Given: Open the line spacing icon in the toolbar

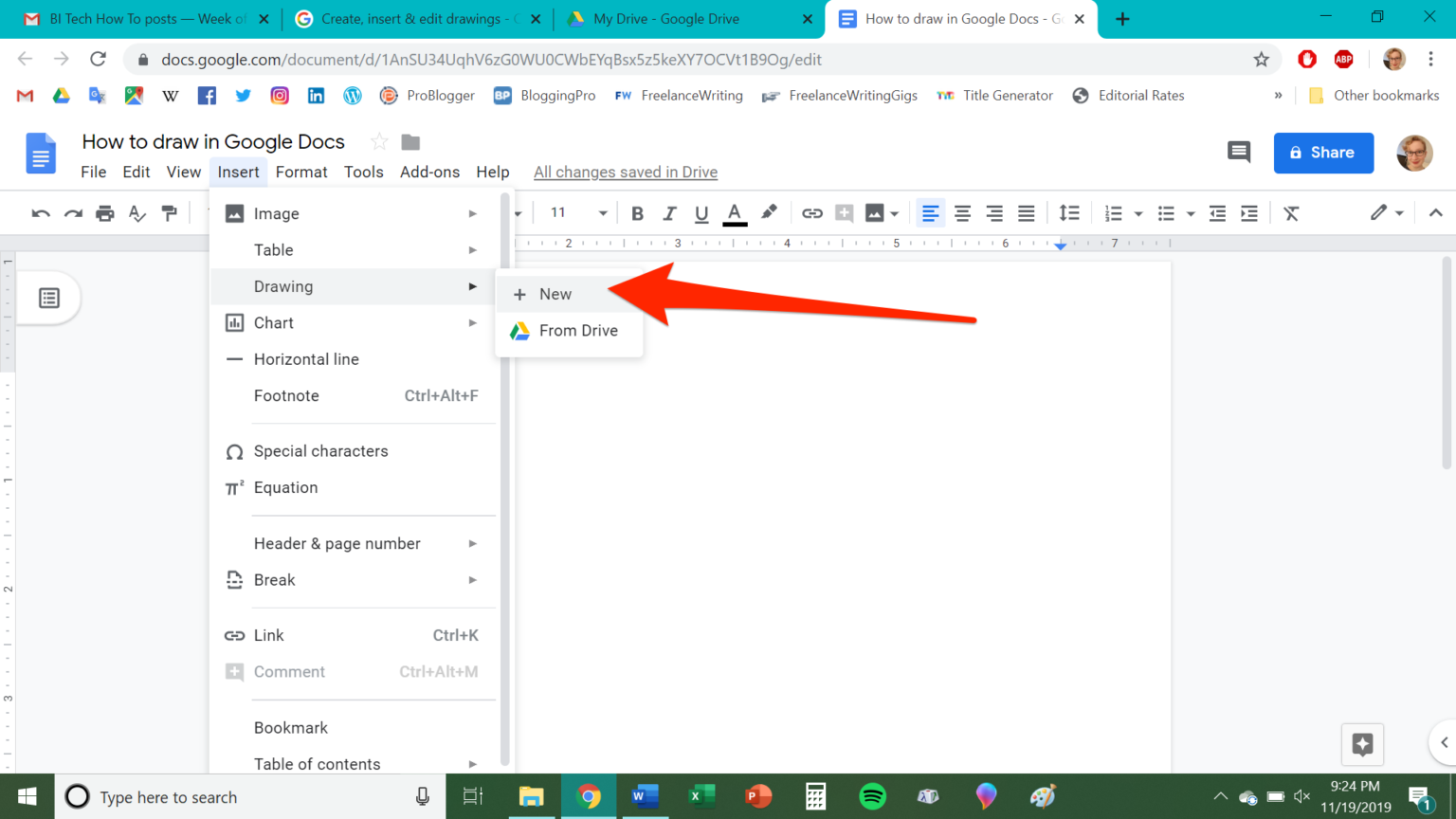Looking at the screenshot, I should pos(1070,212).
